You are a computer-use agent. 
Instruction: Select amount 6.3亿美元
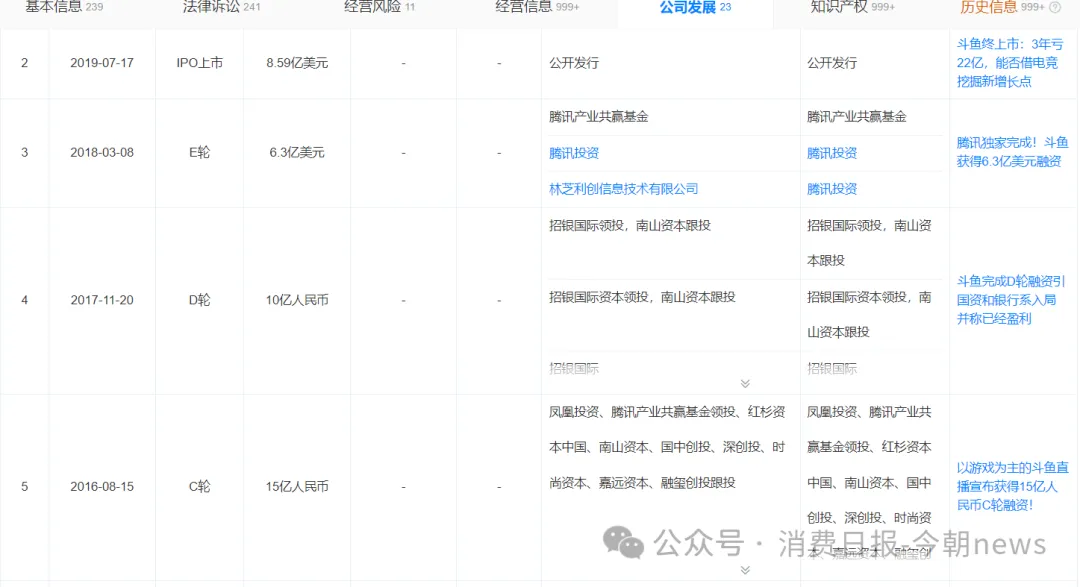click(x=297, y=152)
